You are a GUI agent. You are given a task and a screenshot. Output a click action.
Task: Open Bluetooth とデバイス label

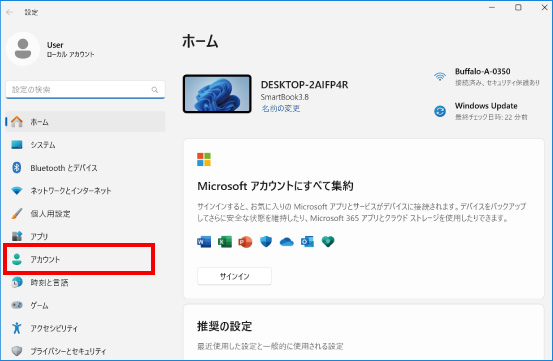64,168
